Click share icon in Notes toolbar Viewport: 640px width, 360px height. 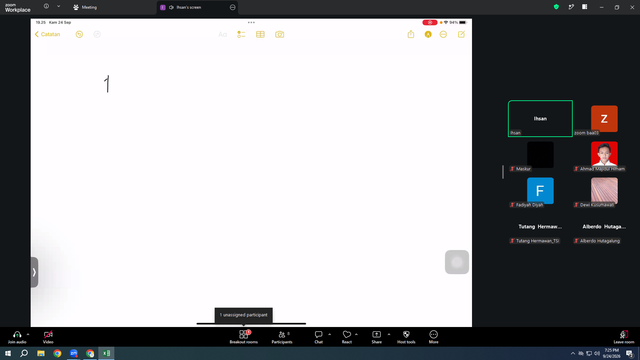click(x=411, y=34)
